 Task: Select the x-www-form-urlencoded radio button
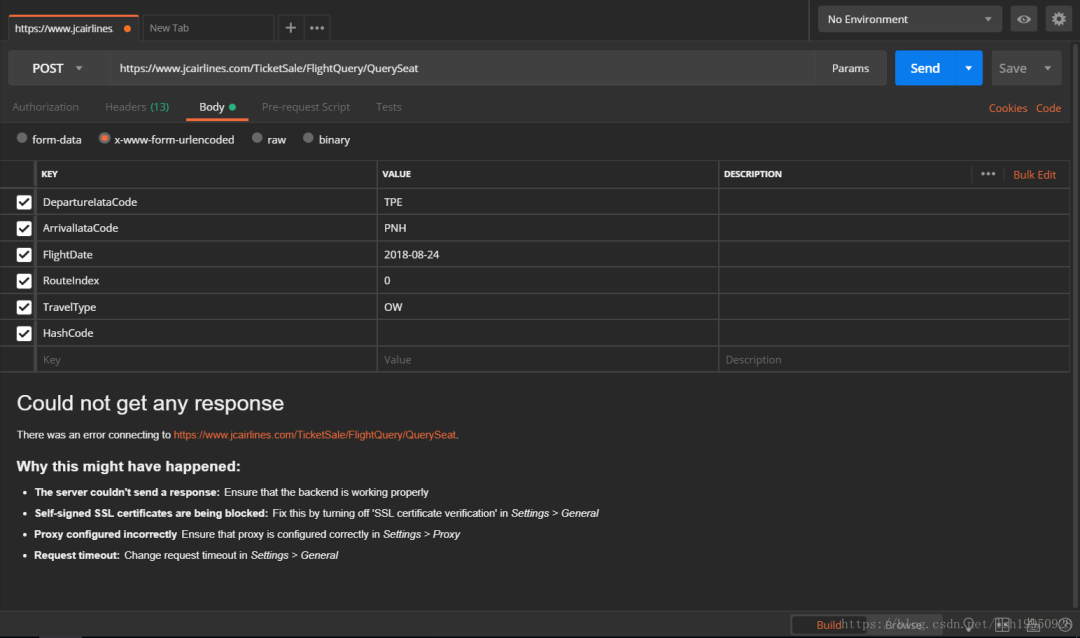click(104, 138)
